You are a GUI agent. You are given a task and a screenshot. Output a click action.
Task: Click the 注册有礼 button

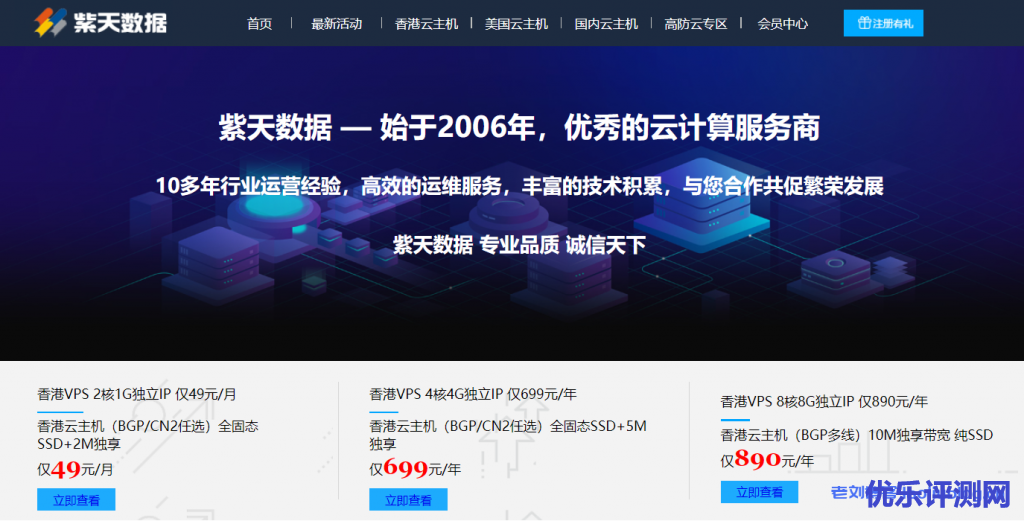tap(883, 24)
